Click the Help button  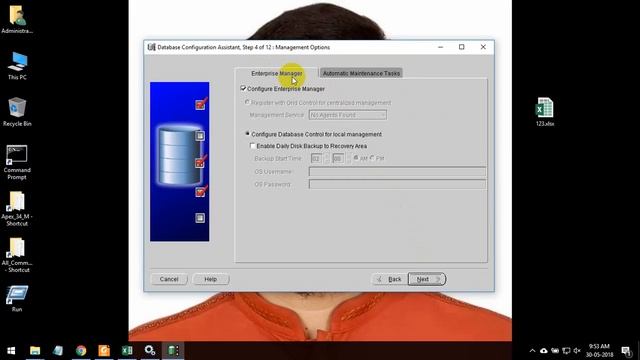[x=211, y=279]
